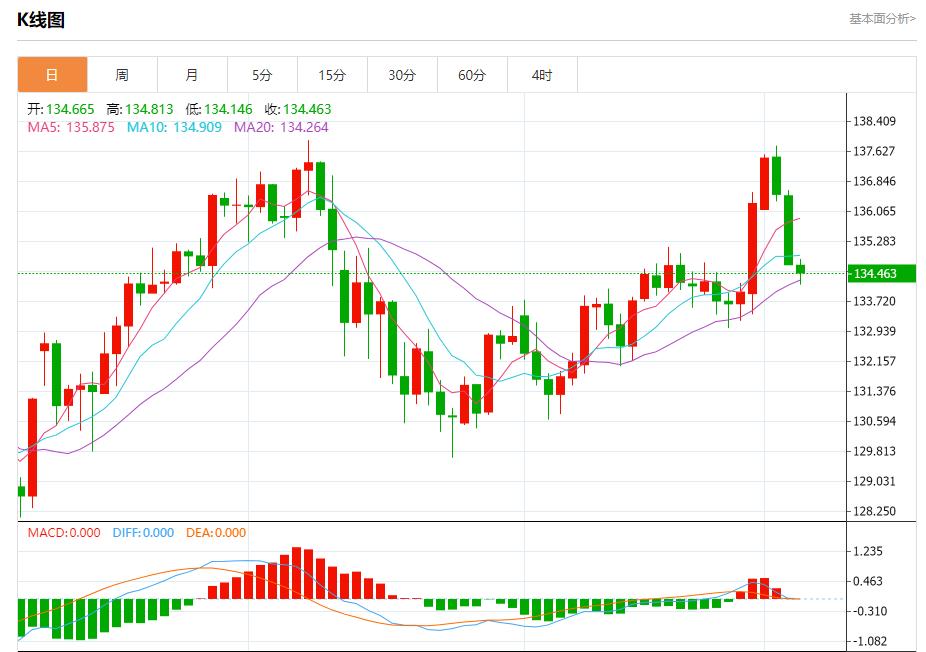Click the MA5 135.875 legend label
This screenshot has width=926, height=652.
point(71,127)
